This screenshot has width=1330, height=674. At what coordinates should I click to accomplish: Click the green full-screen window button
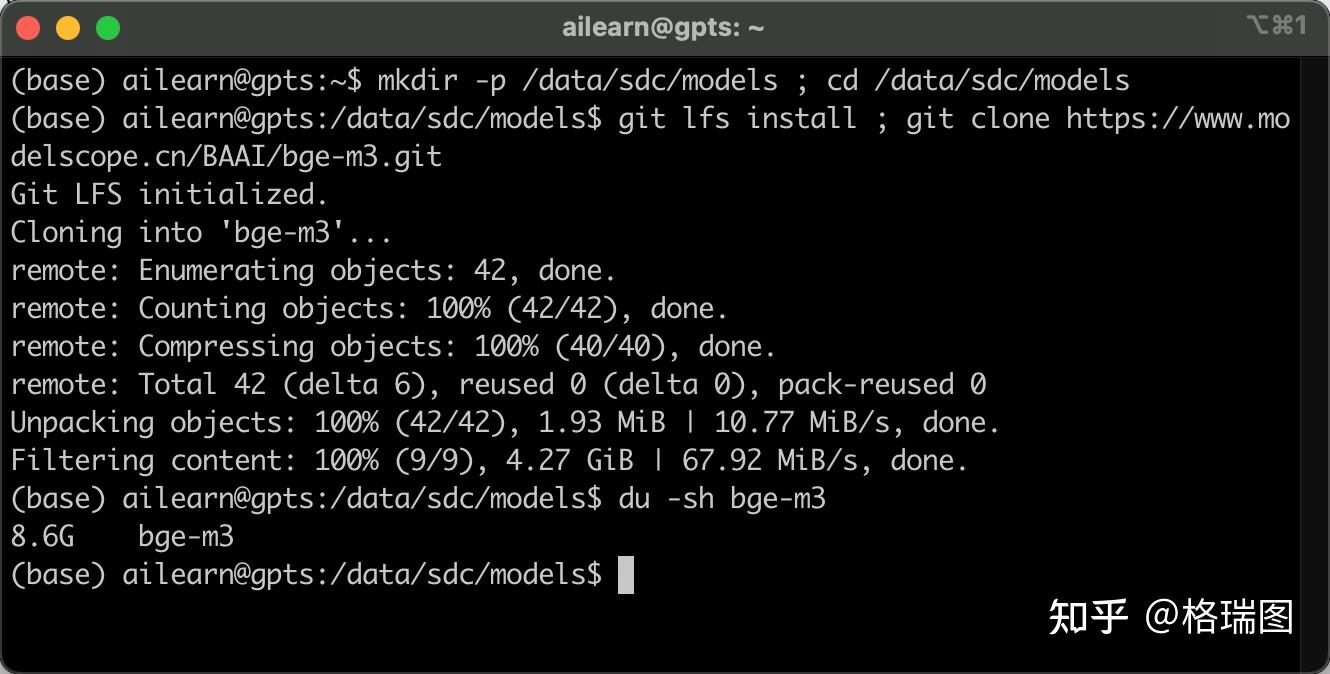[x=108, y=28]
